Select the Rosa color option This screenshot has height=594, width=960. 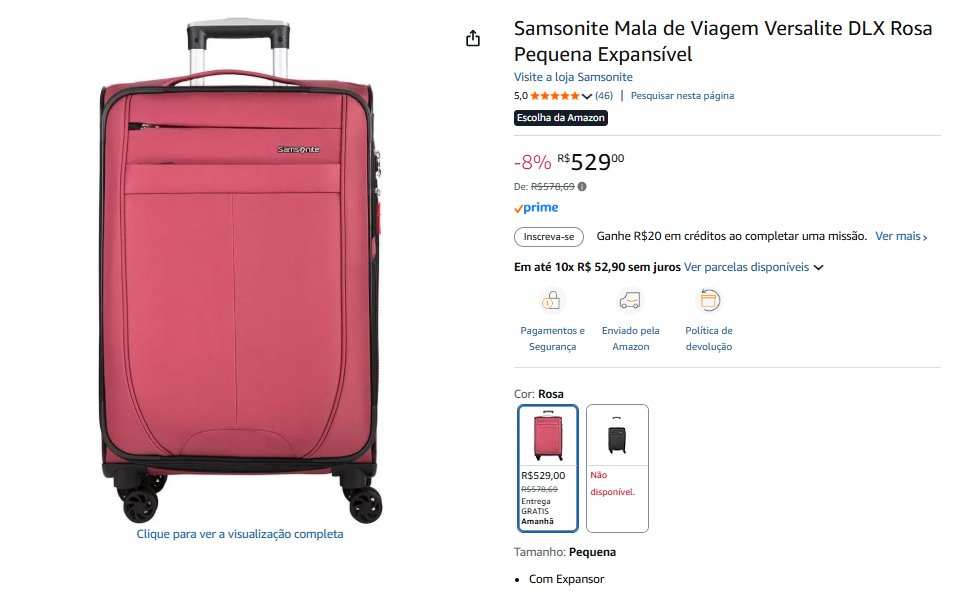point(548,468)
